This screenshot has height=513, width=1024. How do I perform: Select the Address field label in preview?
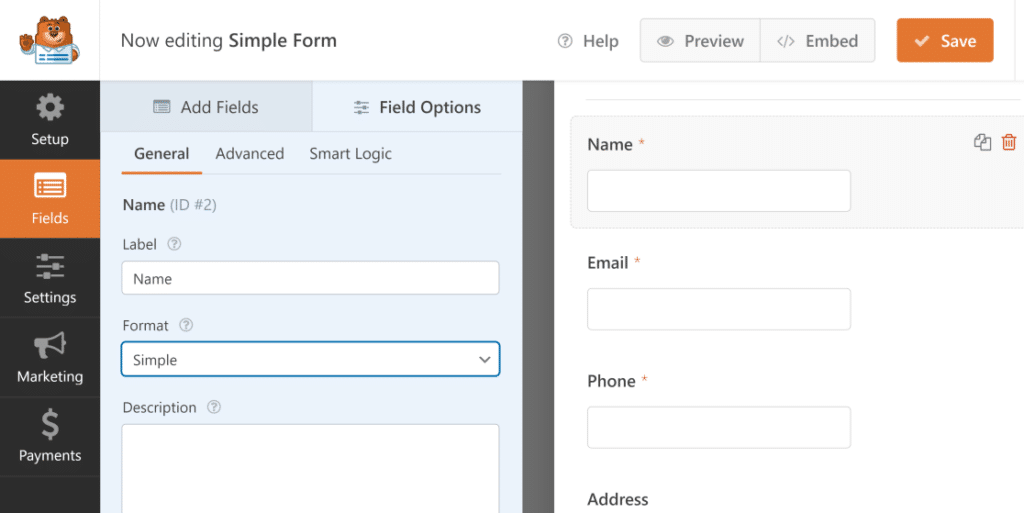click(618, 499)
